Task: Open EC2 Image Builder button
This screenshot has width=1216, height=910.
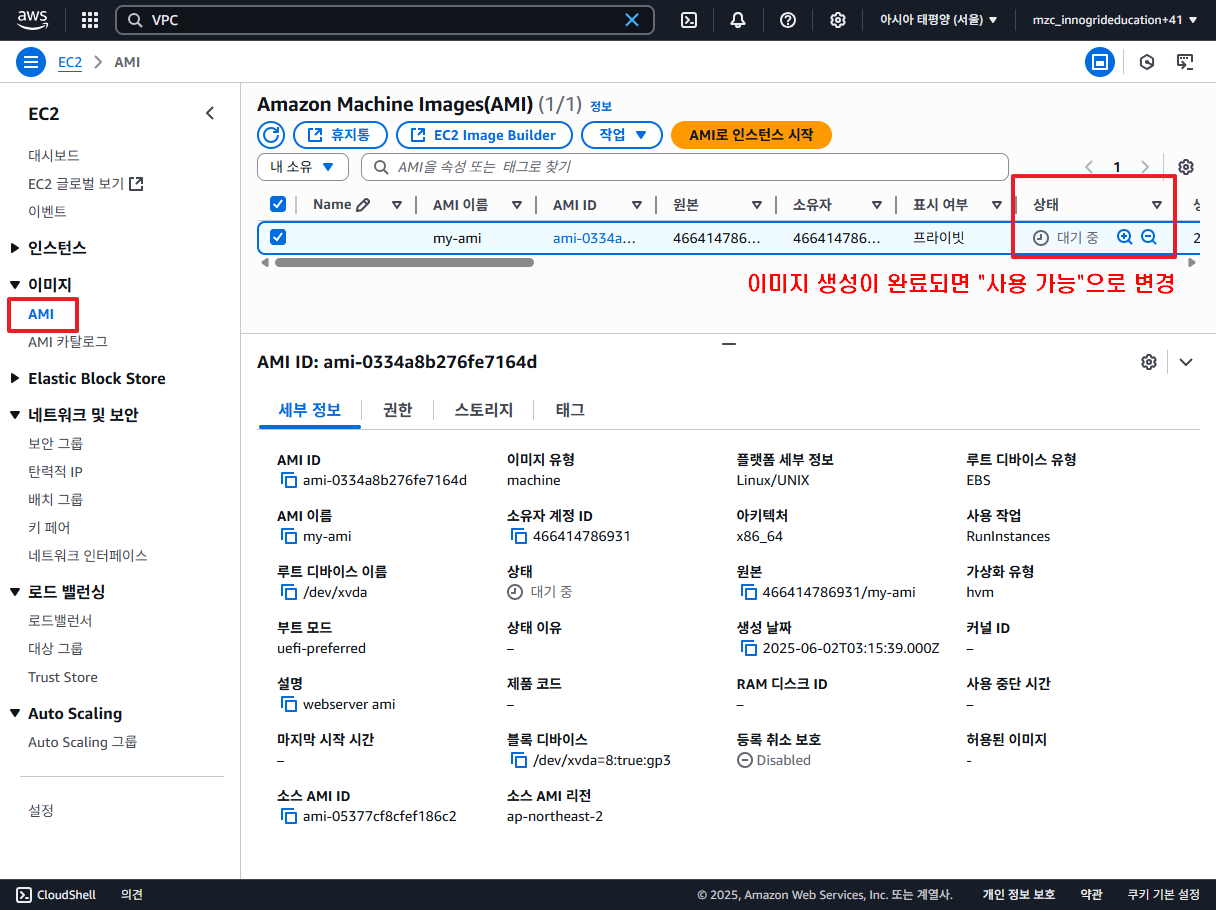Action: (484, 135)
